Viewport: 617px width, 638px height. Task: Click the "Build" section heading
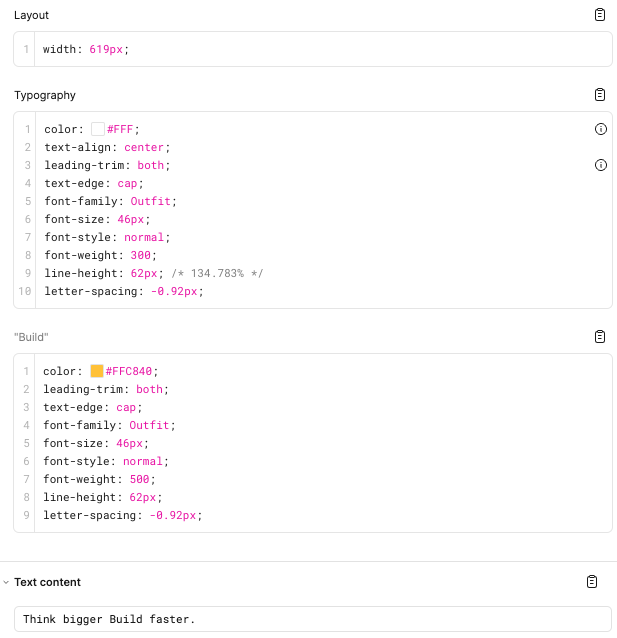tap(31, 337)
